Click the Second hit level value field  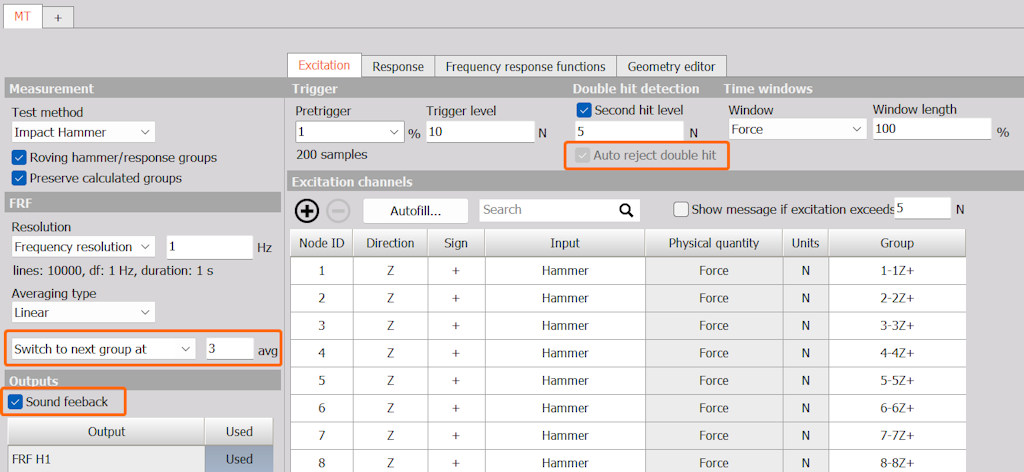tap(629, 132)
